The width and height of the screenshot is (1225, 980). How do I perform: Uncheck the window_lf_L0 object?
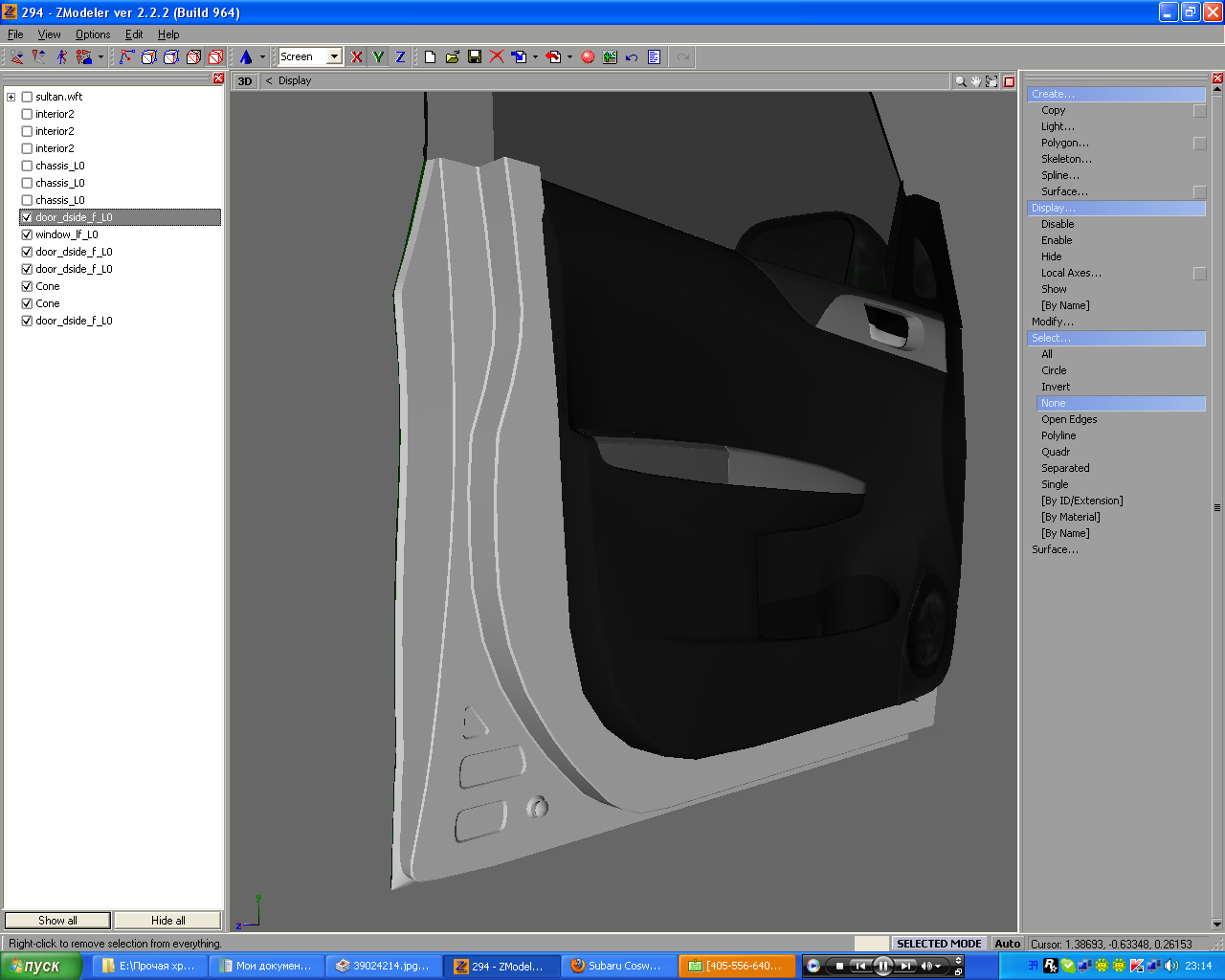click(x=27, y=234)
